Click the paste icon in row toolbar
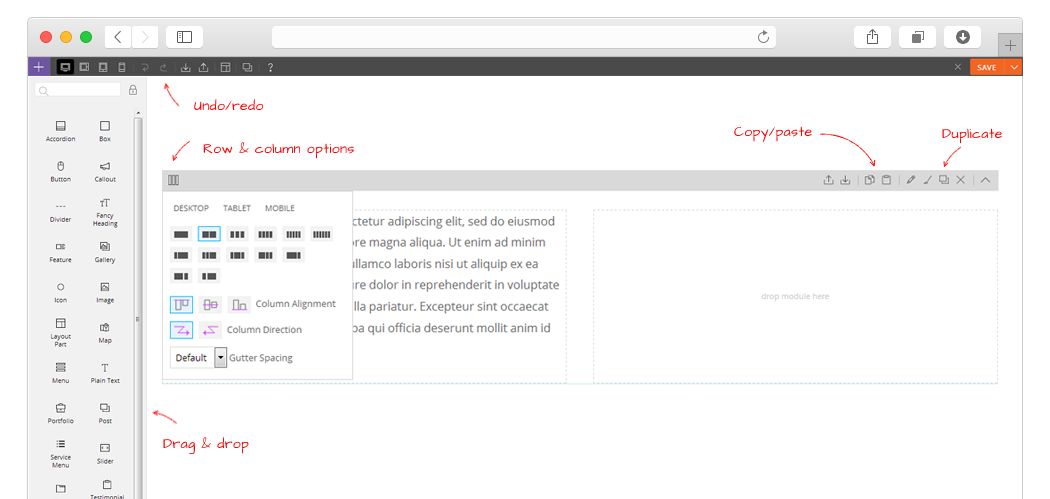The height and width of the screenshot is (499, 1050). pyautogui.click(x=886, y=180)
